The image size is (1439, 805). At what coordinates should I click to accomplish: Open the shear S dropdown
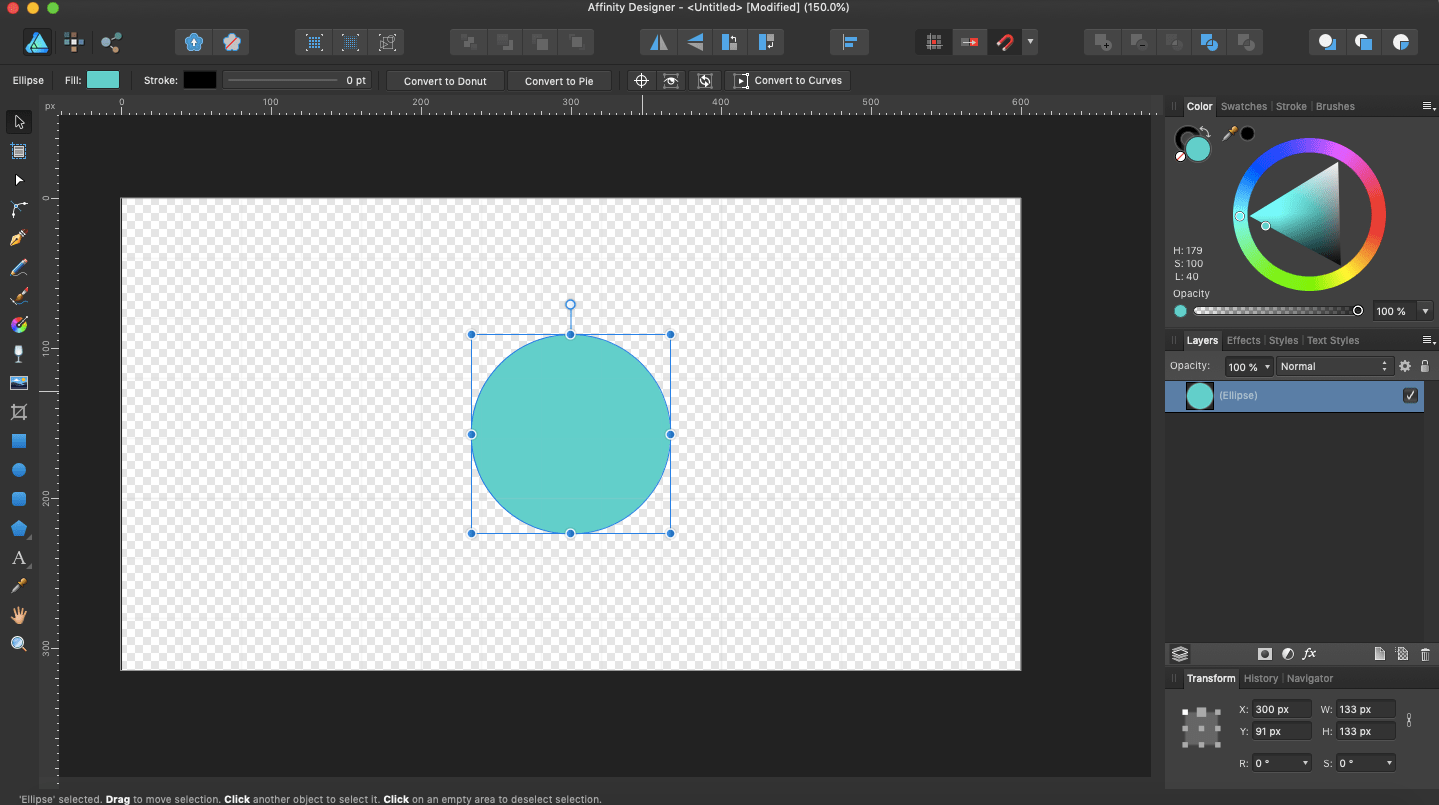click(x=1389, y=763)
